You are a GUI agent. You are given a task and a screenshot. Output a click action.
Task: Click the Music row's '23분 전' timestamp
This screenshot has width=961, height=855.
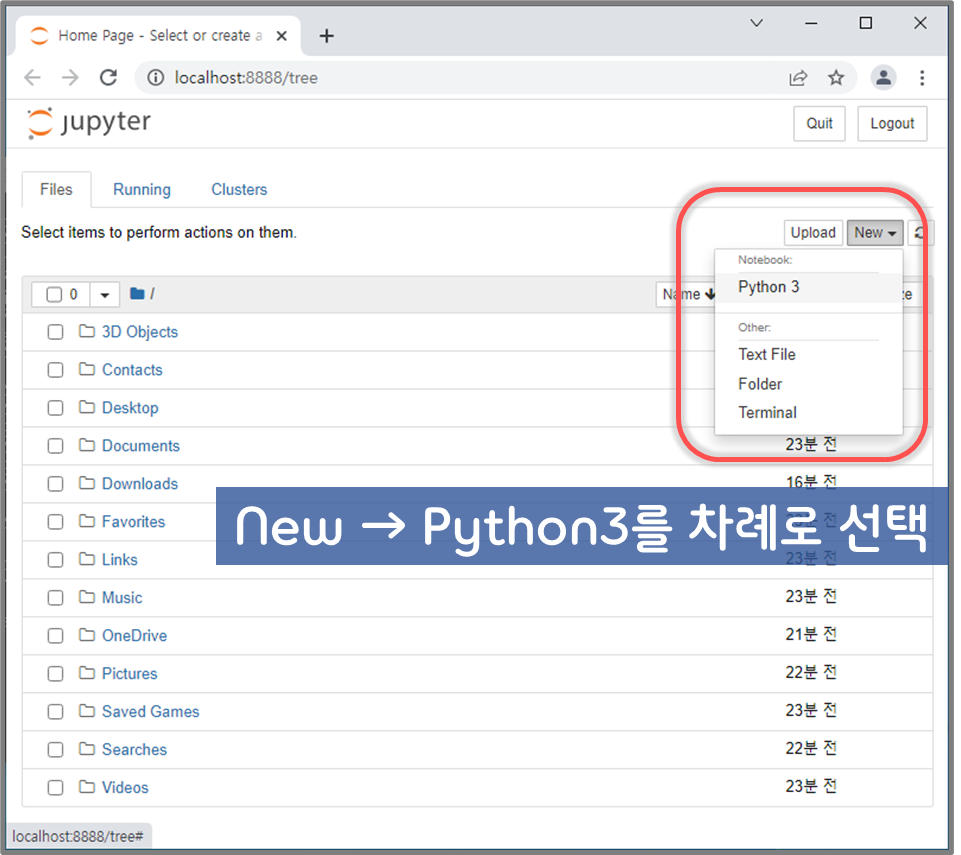click(x=810, y=596)
